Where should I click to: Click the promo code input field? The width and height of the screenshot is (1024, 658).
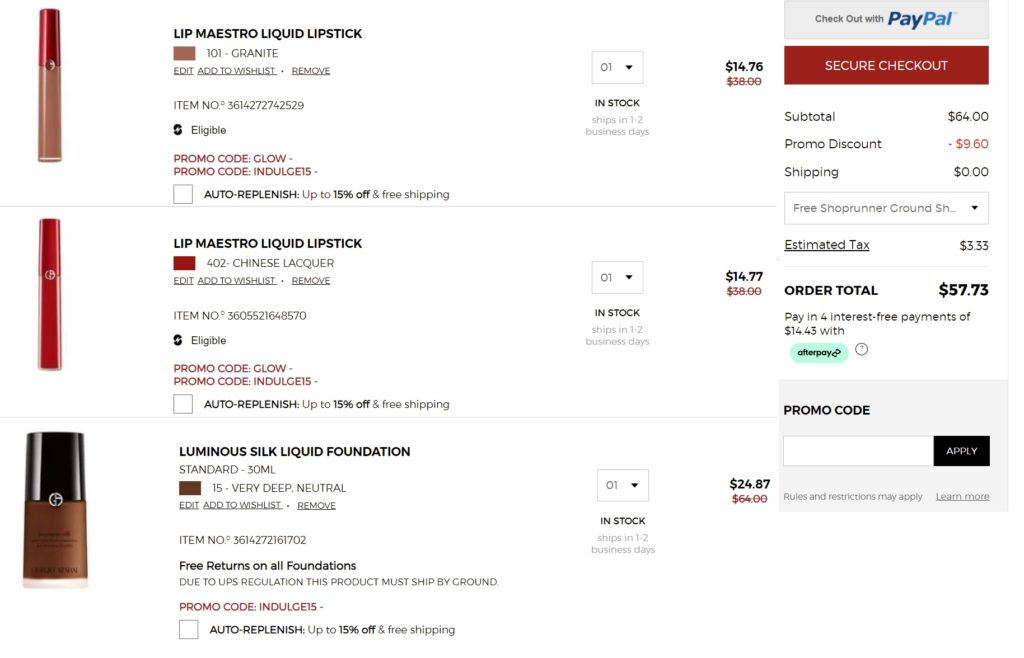(858, 451)
